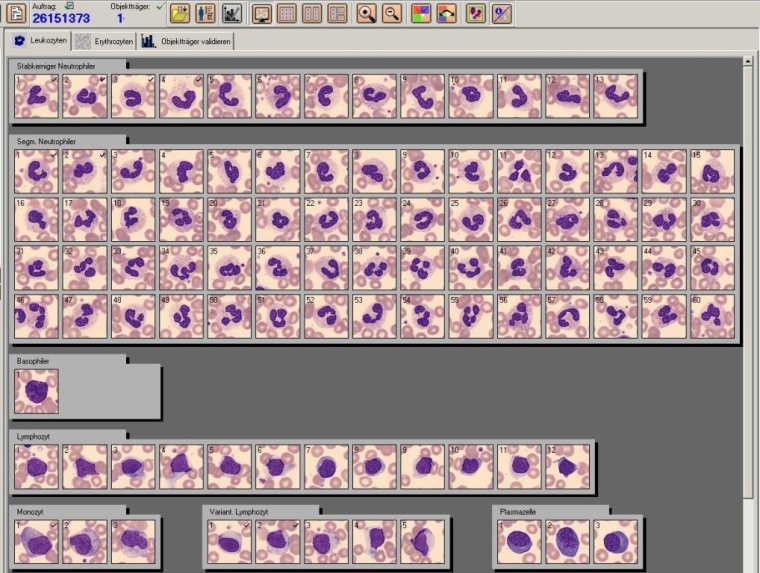The width and height of the screenshot is (760, 573).
Task: Click the zoom out magnifier icon
Action: coord(392,14)
